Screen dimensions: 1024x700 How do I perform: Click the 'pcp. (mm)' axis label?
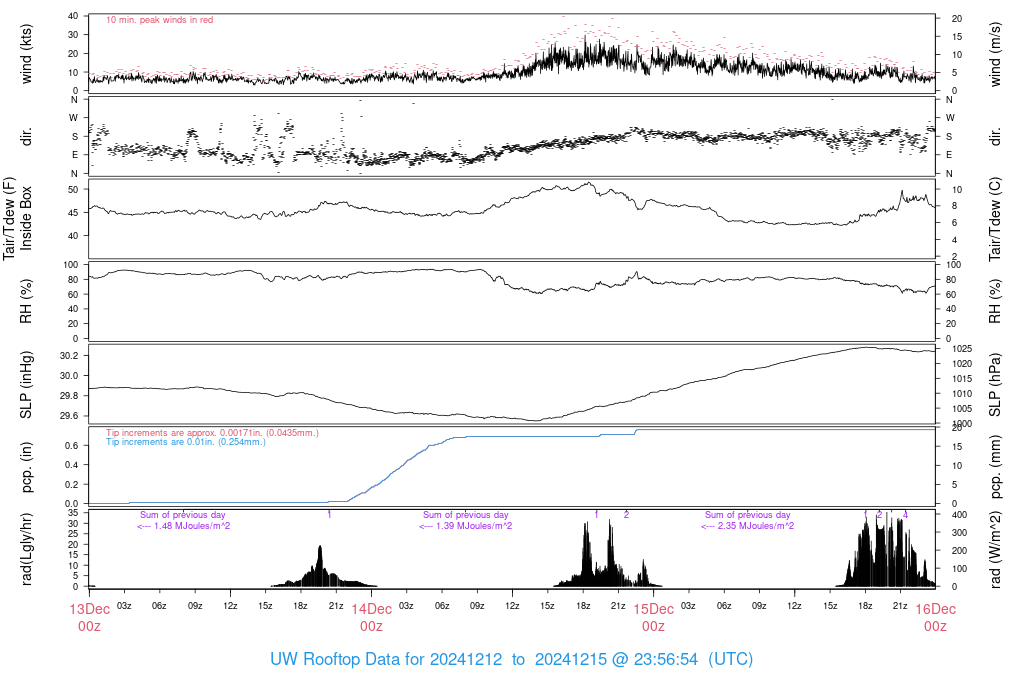coord(995,467)
